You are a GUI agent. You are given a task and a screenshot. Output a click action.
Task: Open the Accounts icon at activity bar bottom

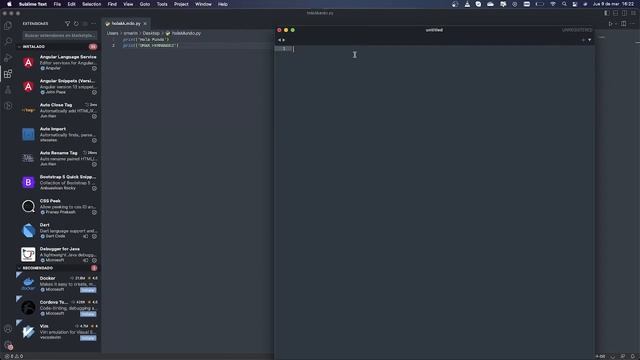point(8,329)
